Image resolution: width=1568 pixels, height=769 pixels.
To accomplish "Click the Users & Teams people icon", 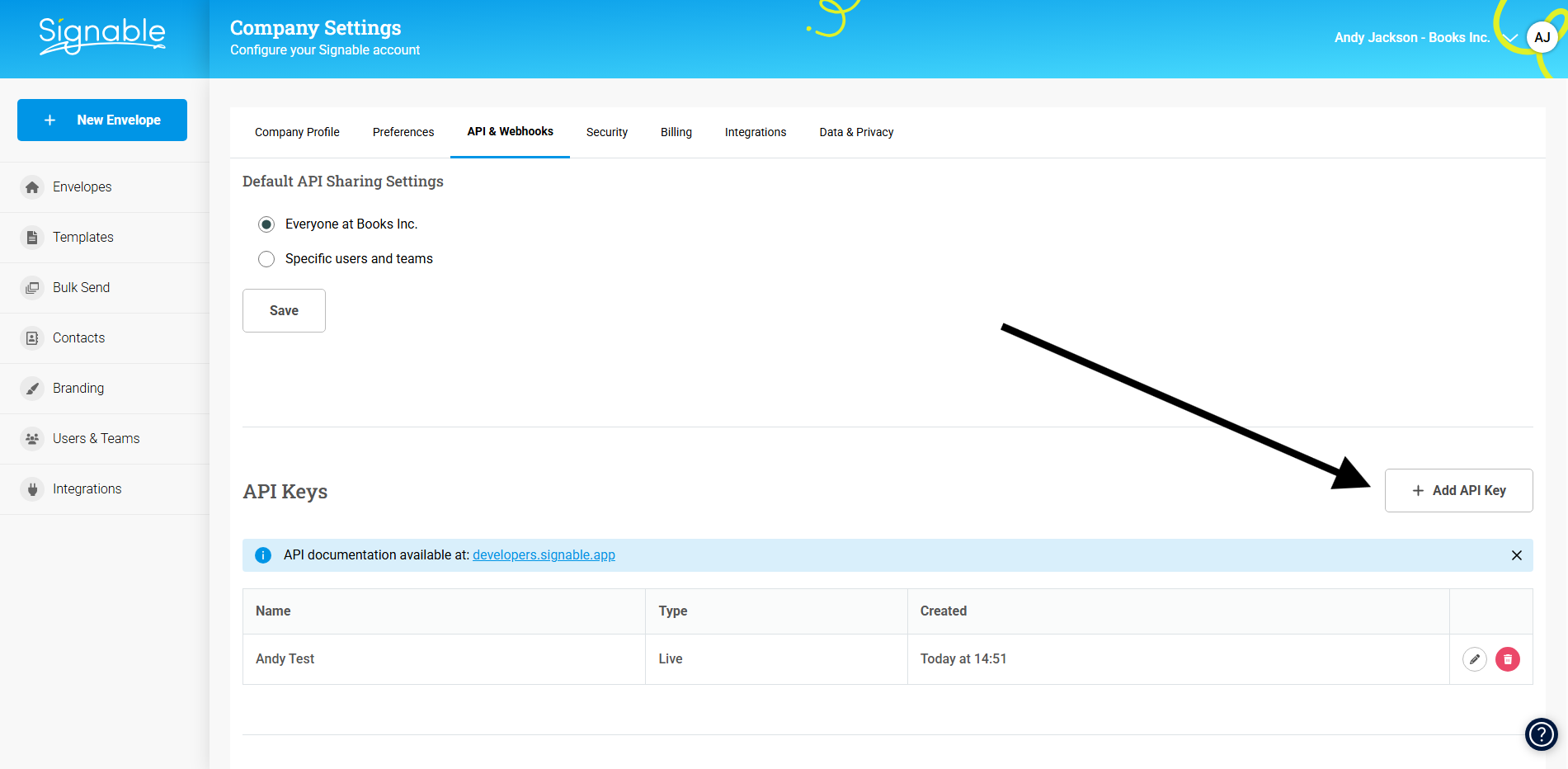I will (x=32, y=439).
